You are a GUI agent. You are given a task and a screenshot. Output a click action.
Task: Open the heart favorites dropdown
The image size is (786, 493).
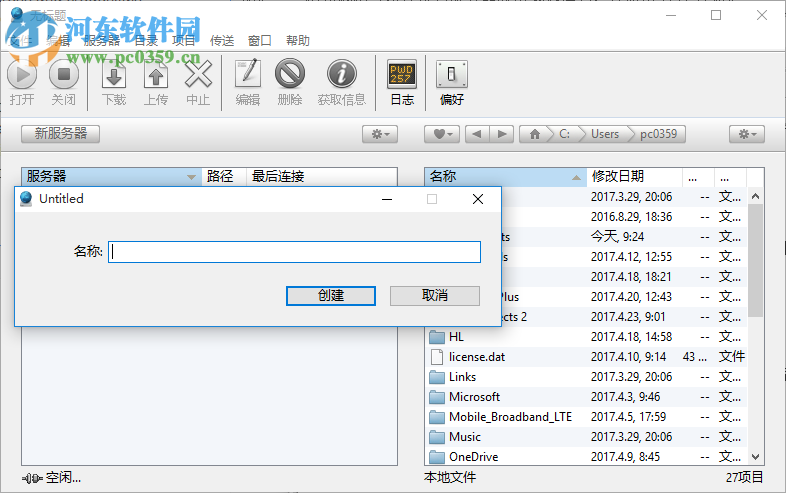tap(442, 134)
